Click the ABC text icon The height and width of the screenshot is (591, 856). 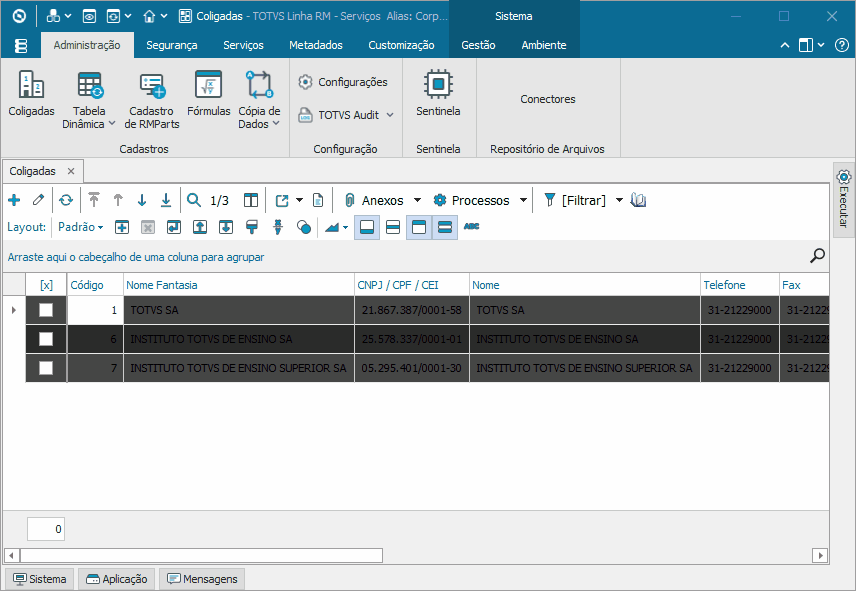point(471,226)
